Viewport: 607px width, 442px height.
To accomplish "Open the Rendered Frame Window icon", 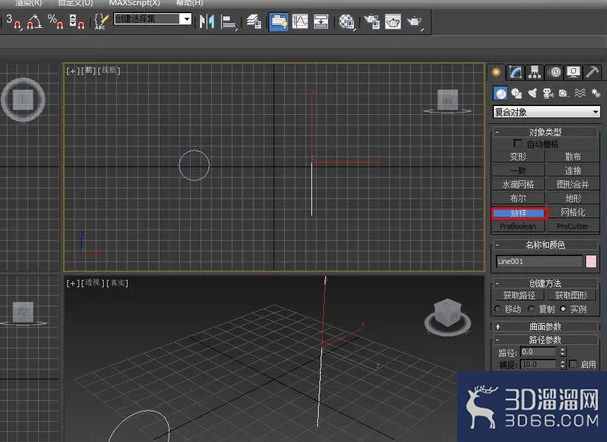I will 393,22.
